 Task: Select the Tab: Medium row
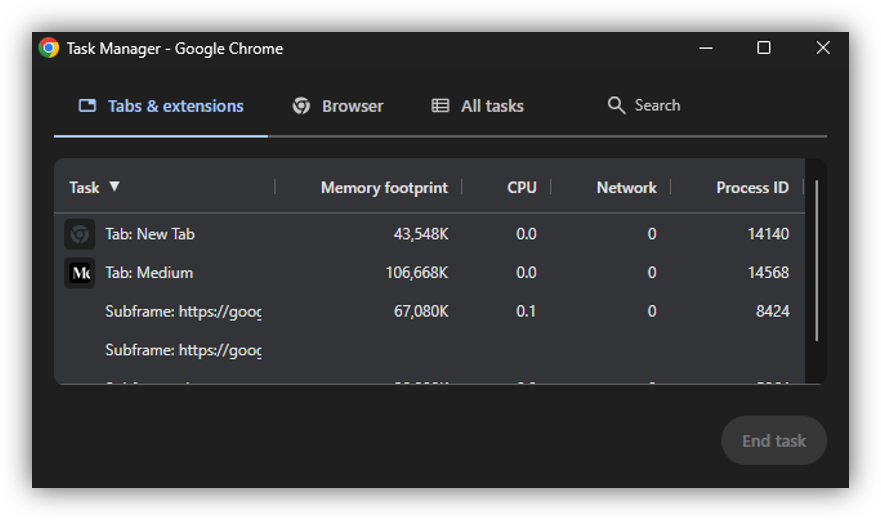[x=429, y=273]
